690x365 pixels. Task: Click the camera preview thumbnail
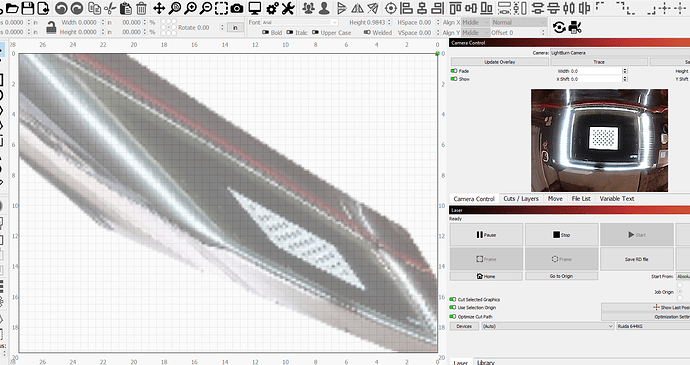click(x=599, y=140)
